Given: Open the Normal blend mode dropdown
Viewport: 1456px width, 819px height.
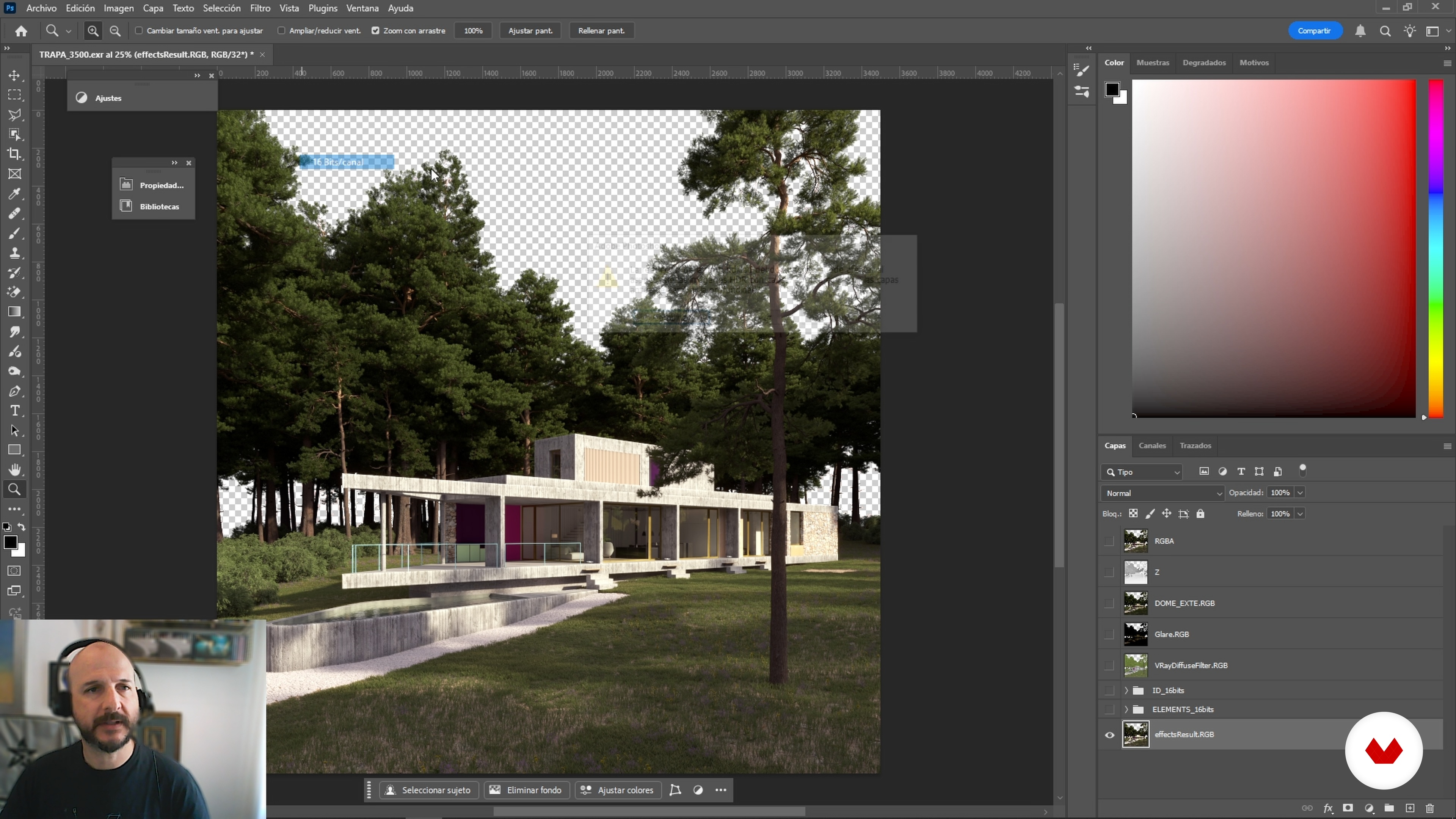Looking at the screenshot, I should pos(1162,493).
